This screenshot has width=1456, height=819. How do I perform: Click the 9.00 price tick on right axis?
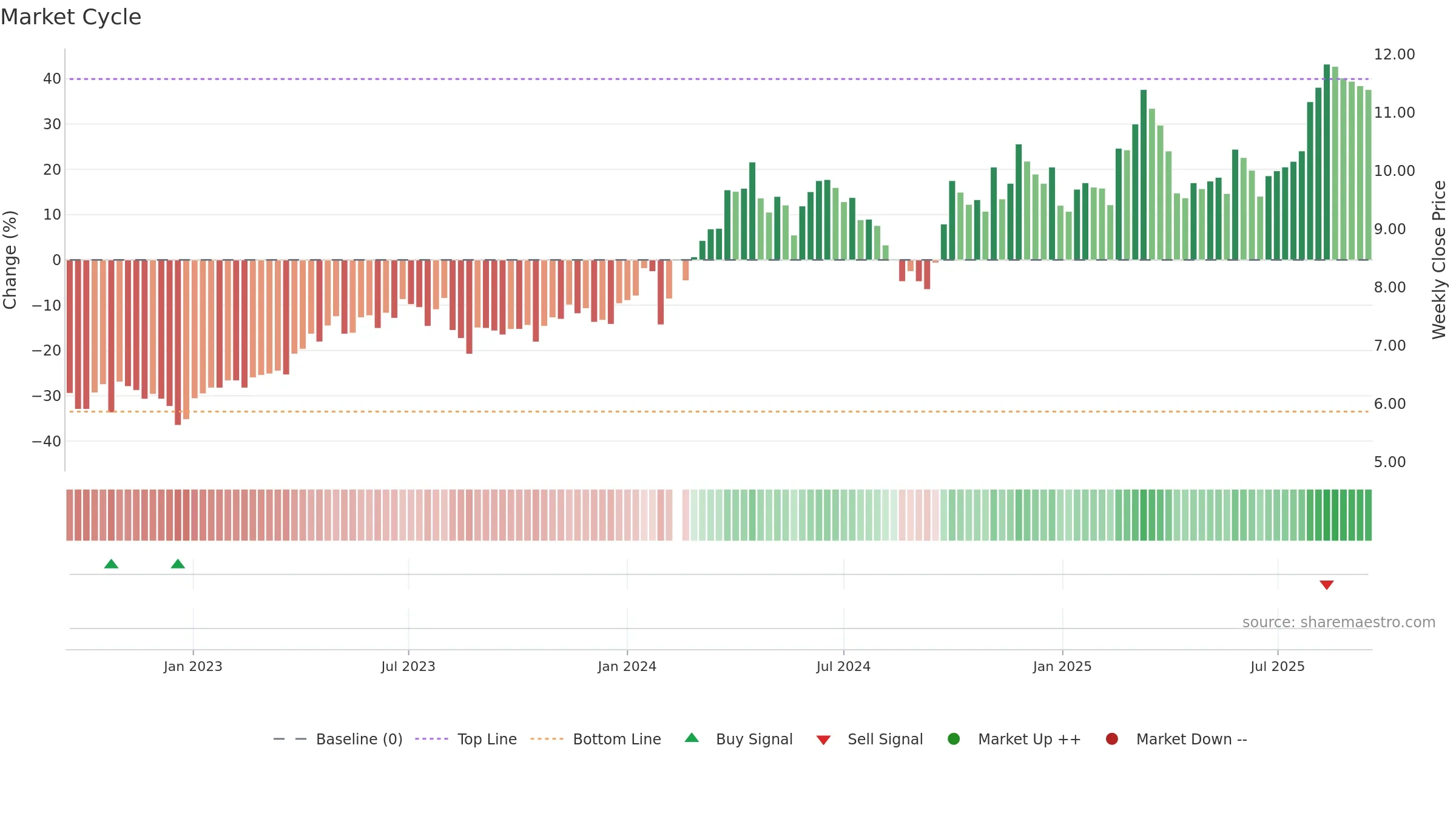(x=1390, y=229)
